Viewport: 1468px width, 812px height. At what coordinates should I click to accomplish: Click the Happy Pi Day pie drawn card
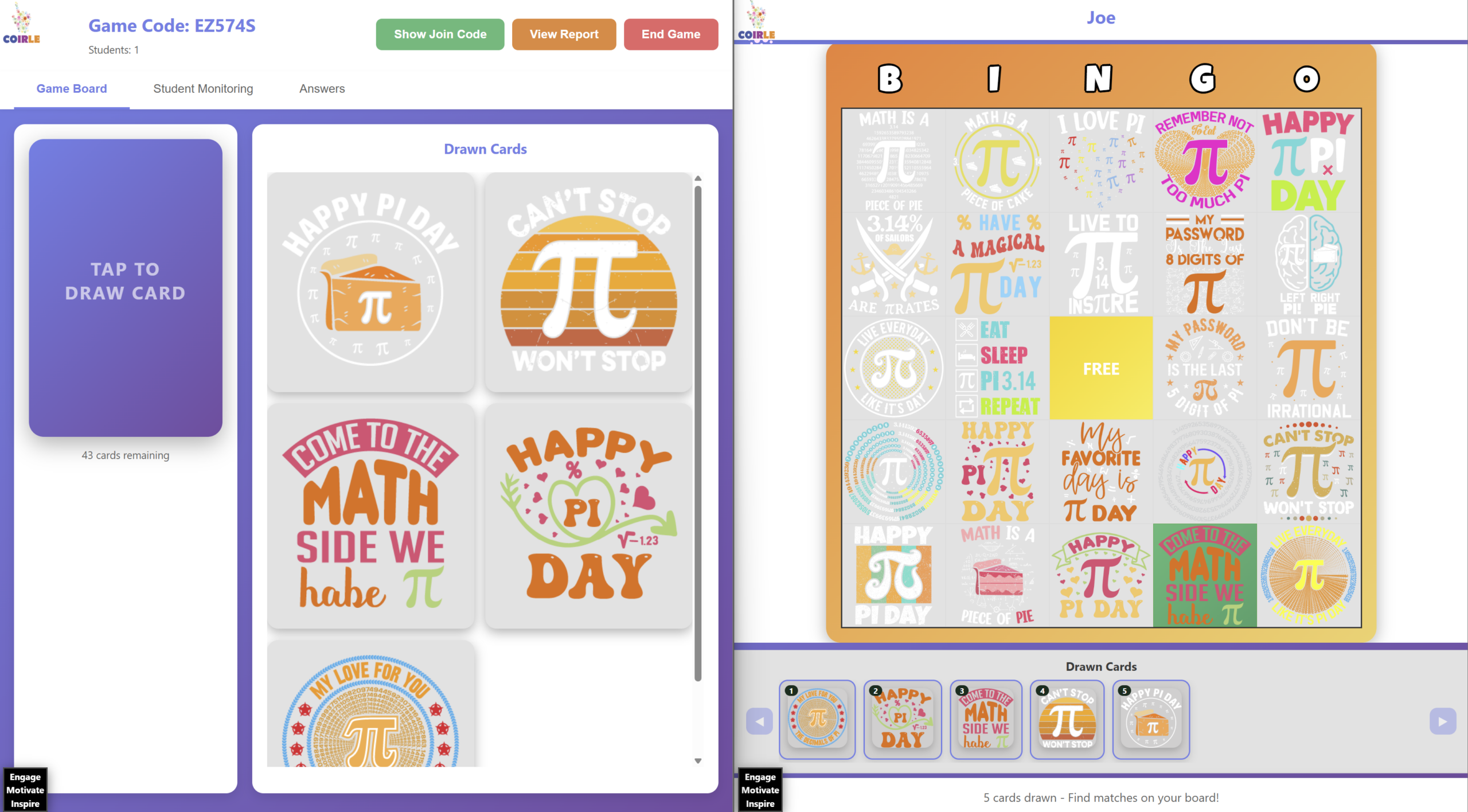click(371, 282)
